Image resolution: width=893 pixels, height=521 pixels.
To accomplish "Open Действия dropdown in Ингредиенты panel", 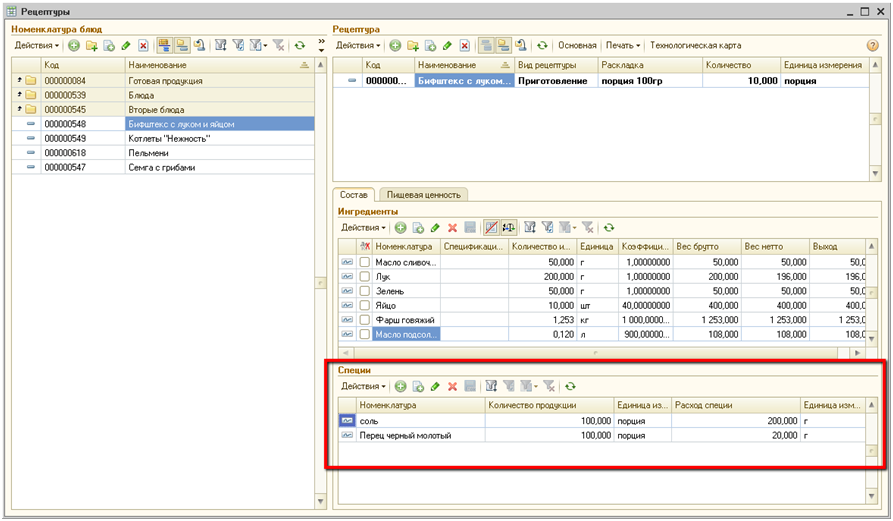I will click(364, 228).
